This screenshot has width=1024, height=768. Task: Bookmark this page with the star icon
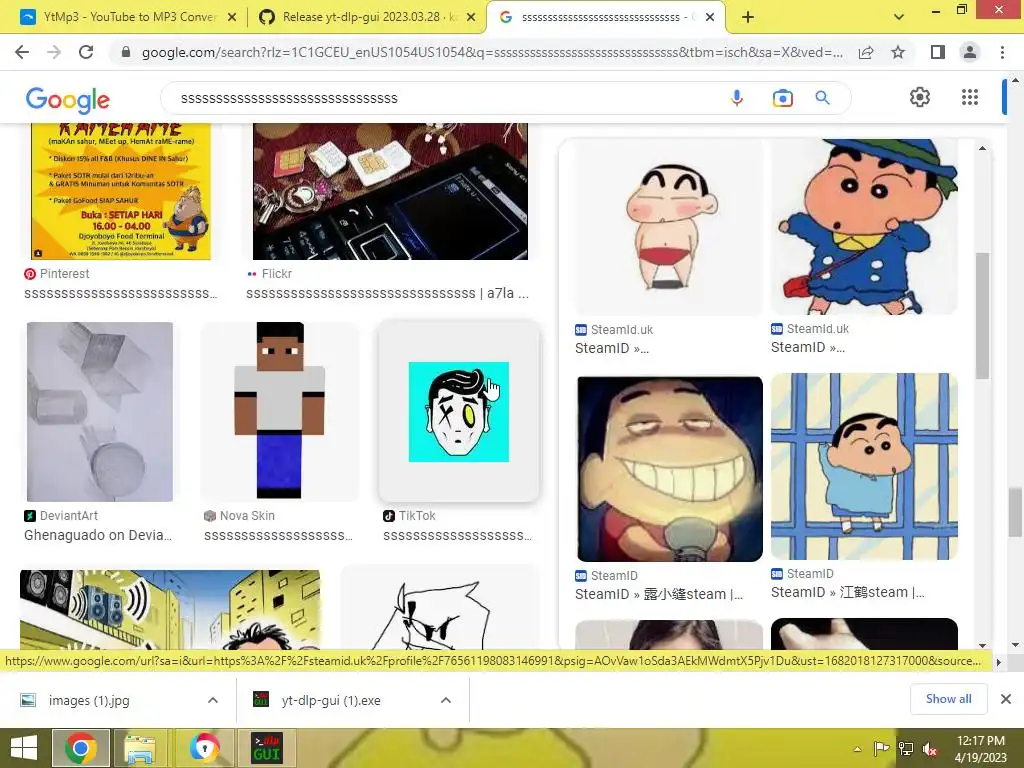point(898,52)
